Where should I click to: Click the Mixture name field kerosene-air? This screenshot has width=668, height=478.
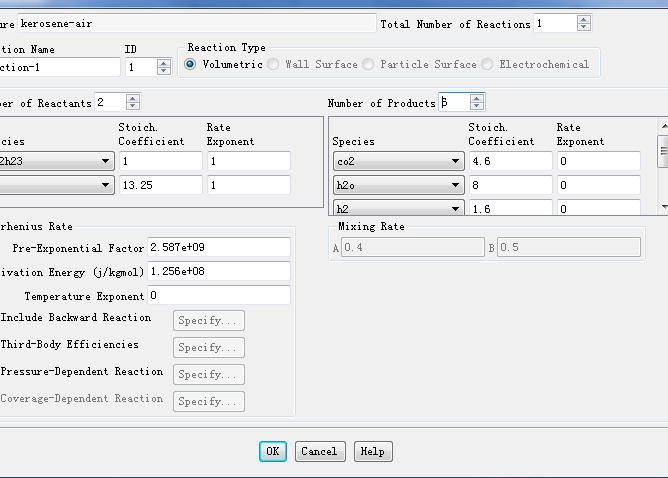pyautogui.click(x=197, y=23)
